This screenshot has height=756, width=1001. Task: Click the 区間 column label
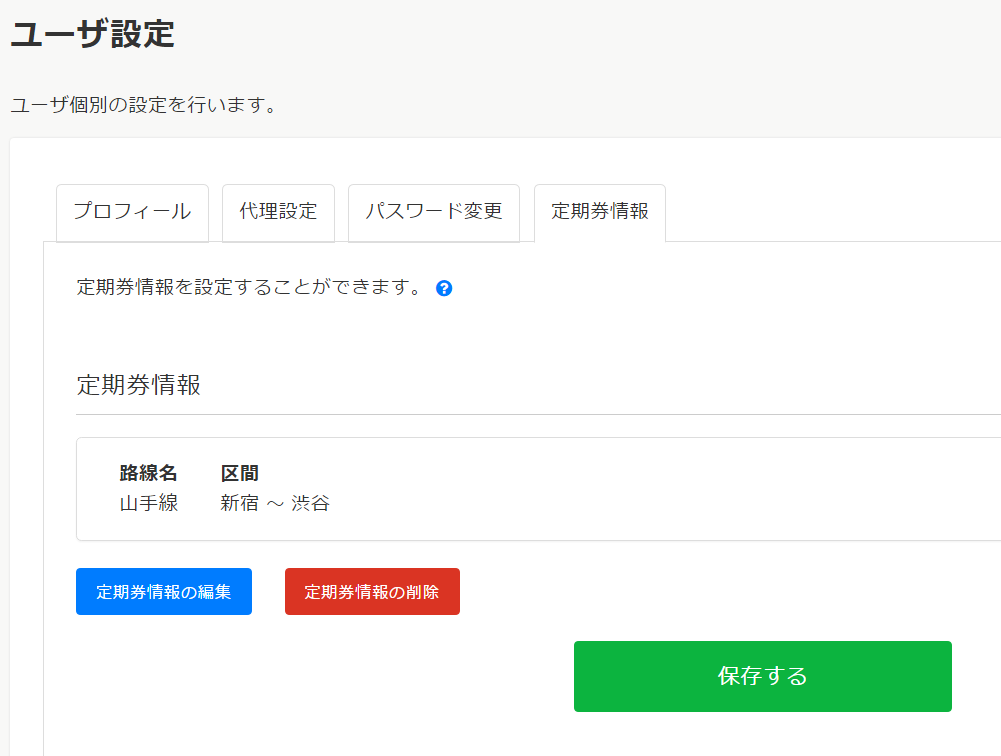pos(240,473)
